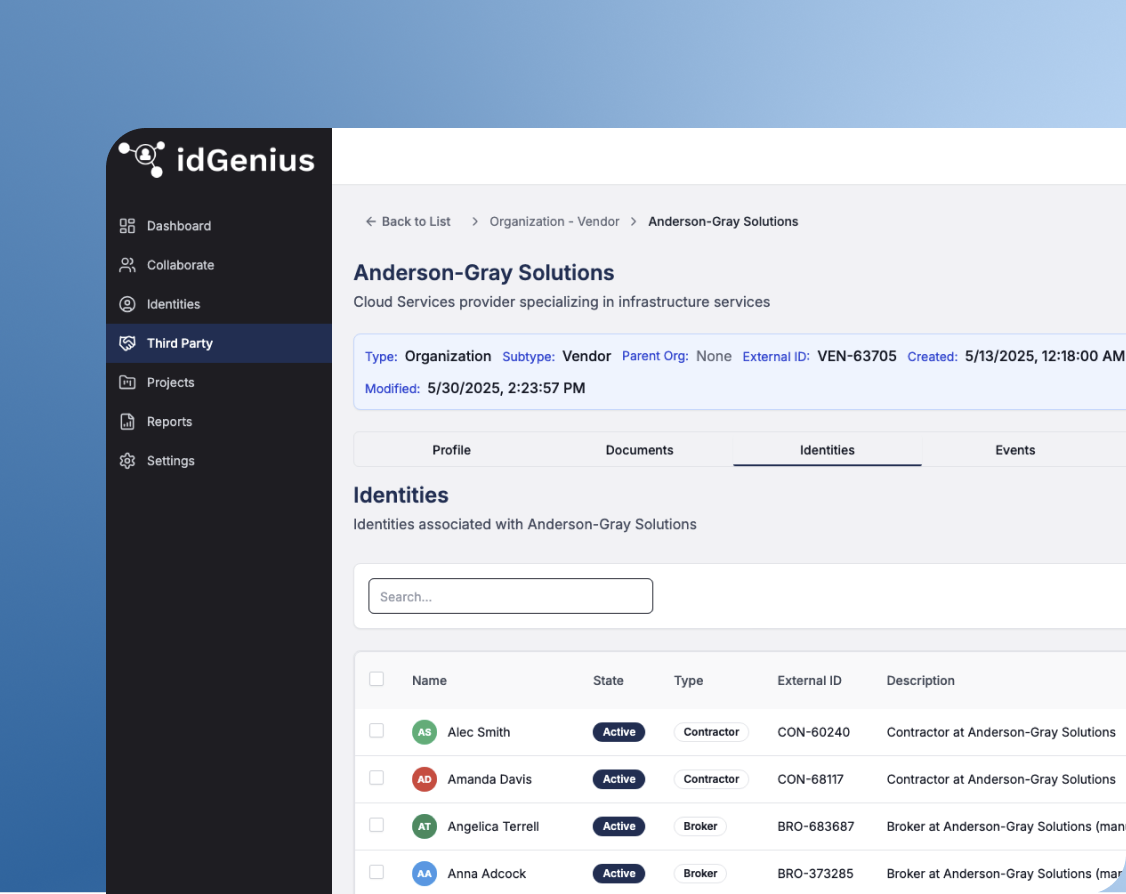Check the box for Alec Smith
The height and width of the screenshot is (894, 1126).
pos(376,730)
